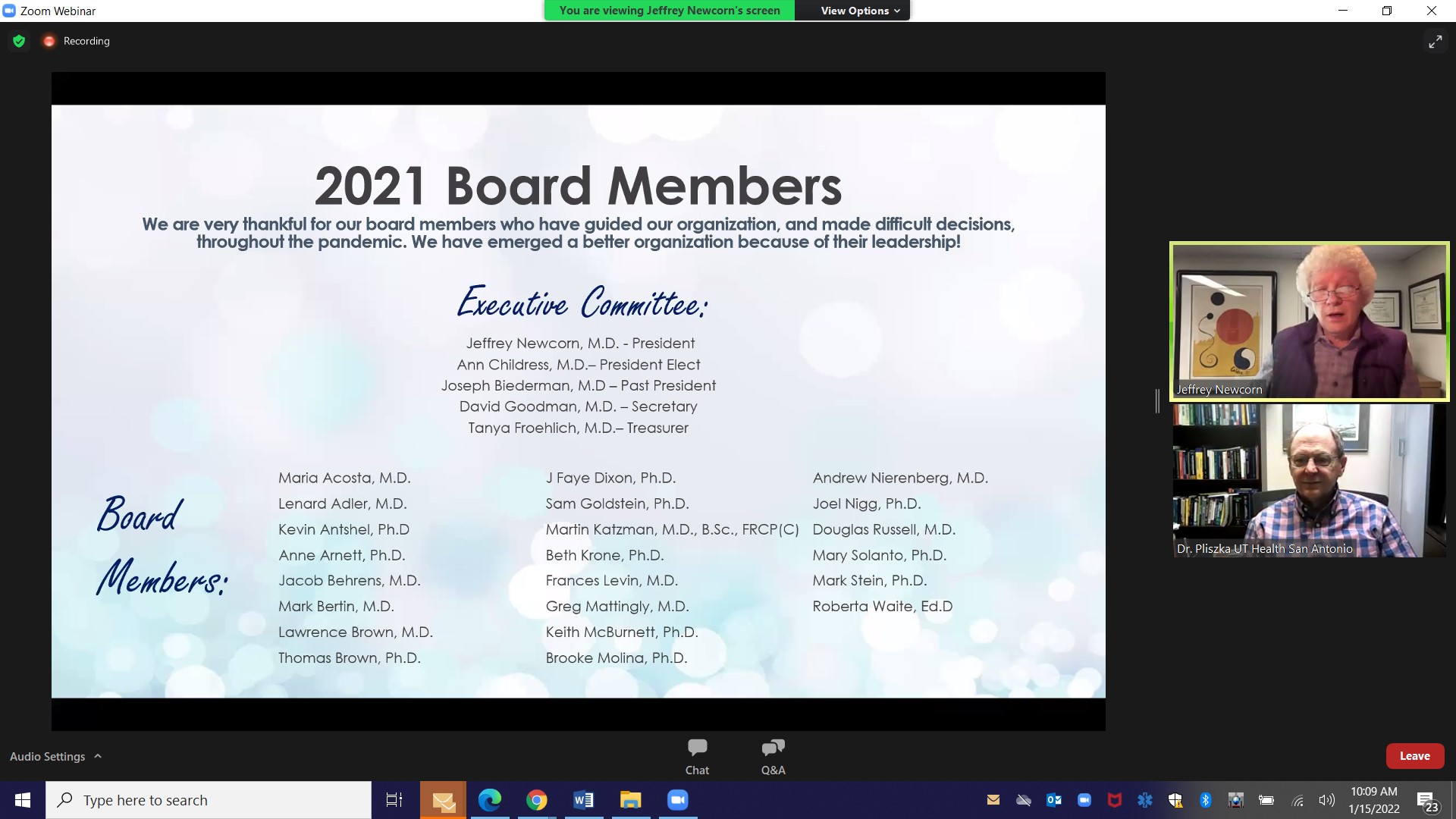This screenshot has width=1456, height=819.
Task: Open the Q&A panel
Action: (x=773, y=756)
